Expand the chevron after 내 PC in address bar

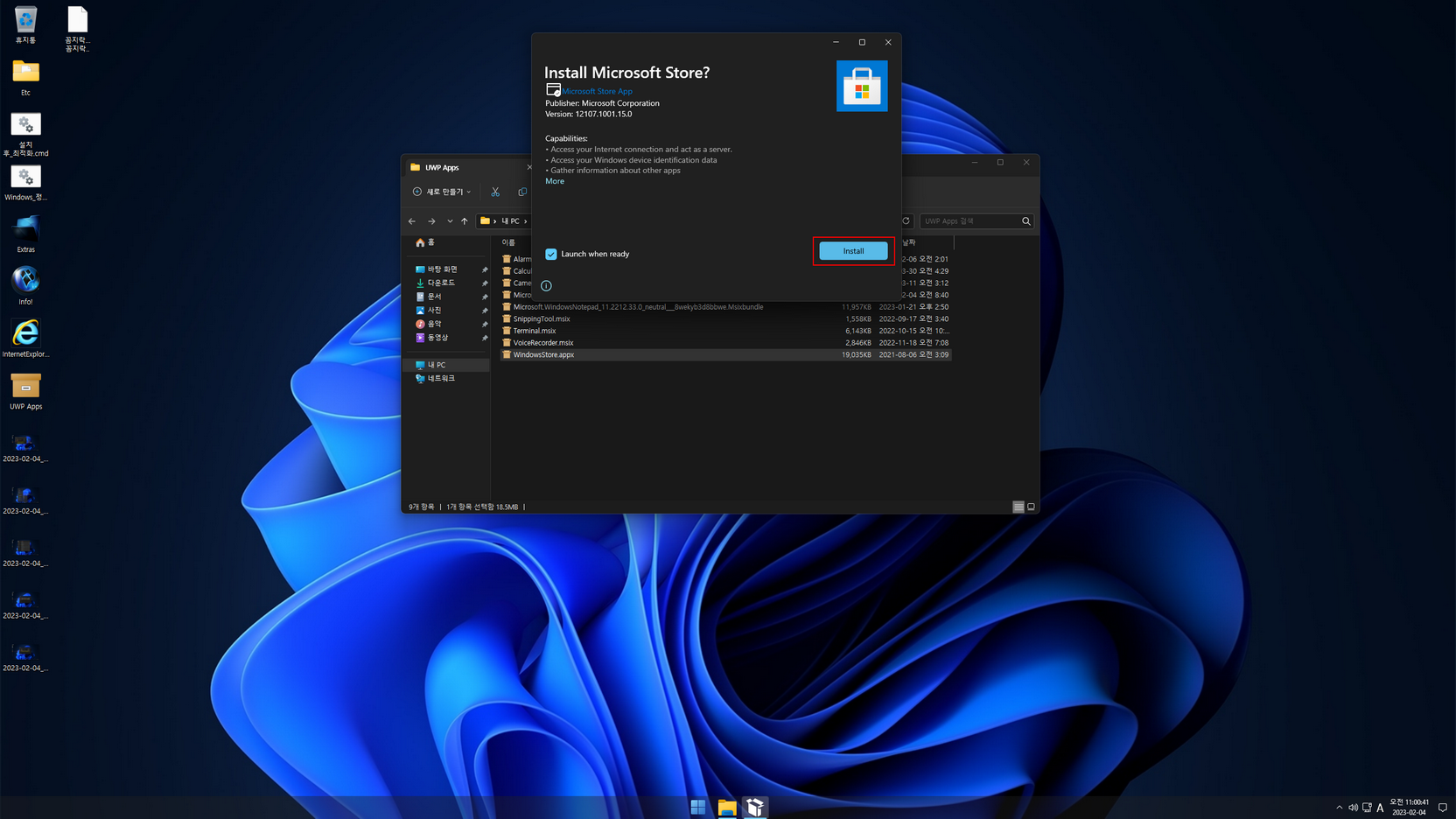[525, 221]
